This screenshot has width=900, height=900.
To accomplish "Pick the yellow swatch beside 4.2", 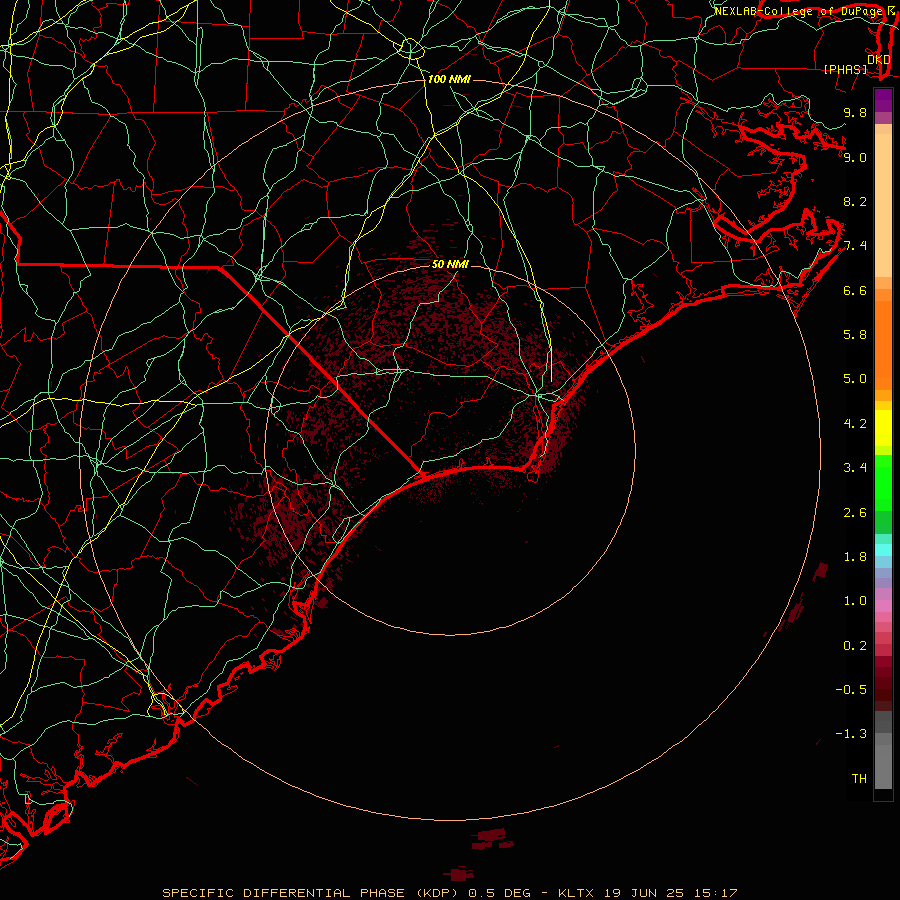I will [883, 428].
